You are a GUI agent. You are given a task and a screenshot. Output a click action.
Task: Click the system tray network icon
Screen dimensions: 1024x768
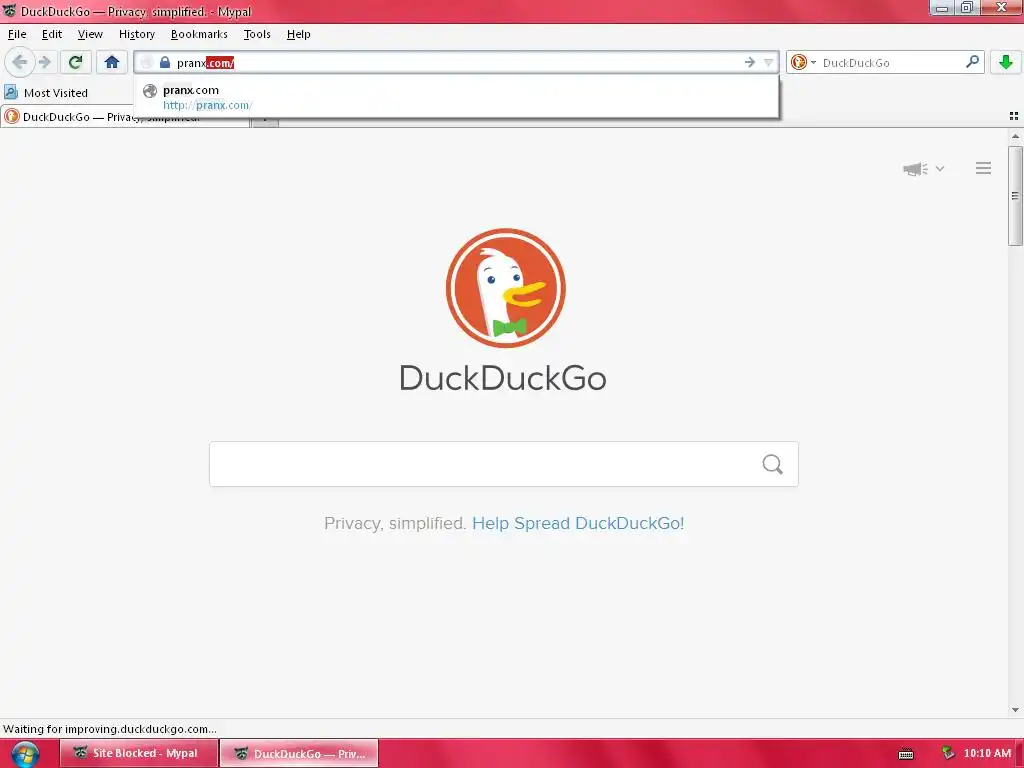point(948,753)
